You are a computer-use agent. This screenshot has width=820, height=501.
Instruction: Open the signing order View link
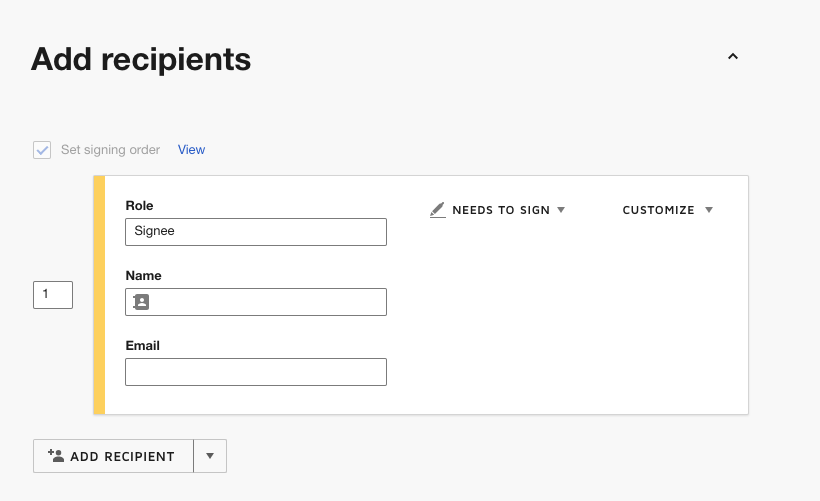click(191, 150)
